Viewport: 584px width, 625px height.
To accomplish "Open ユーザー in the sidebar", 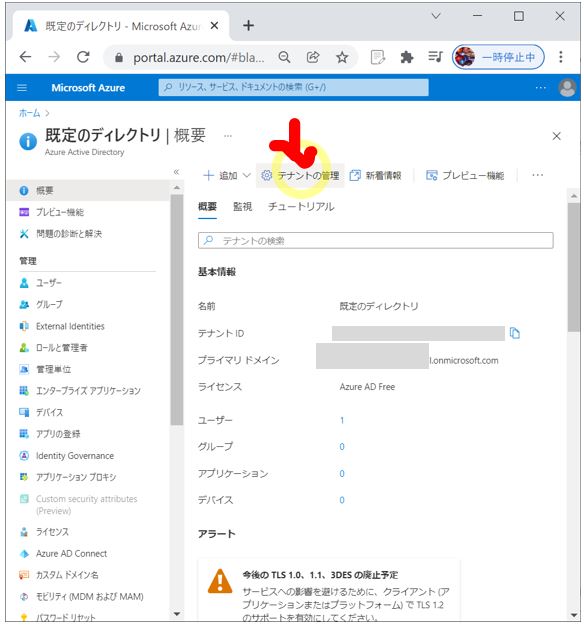I will pos(49,283).
